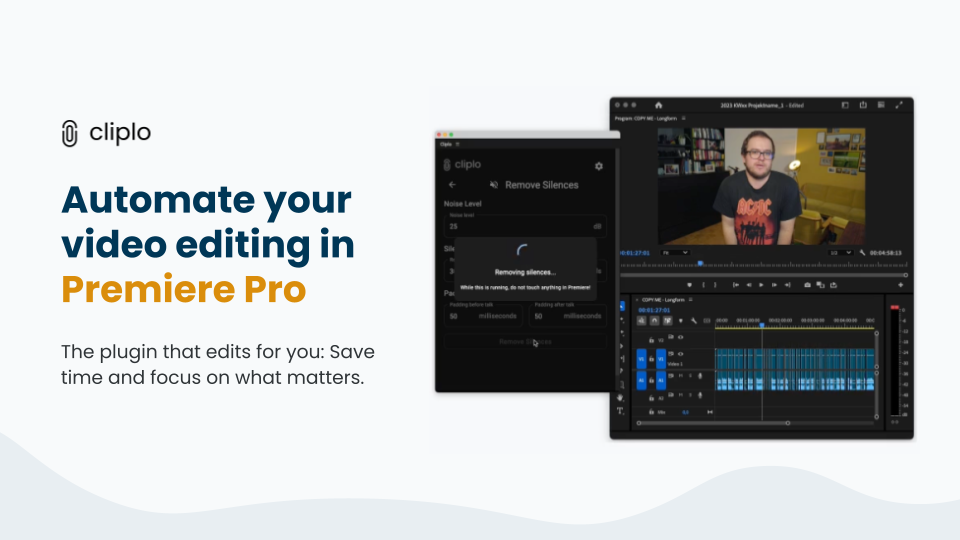Enable voice-over record on A2
Viewport: 960px width, 540px height.
click(x=700, y=395)
